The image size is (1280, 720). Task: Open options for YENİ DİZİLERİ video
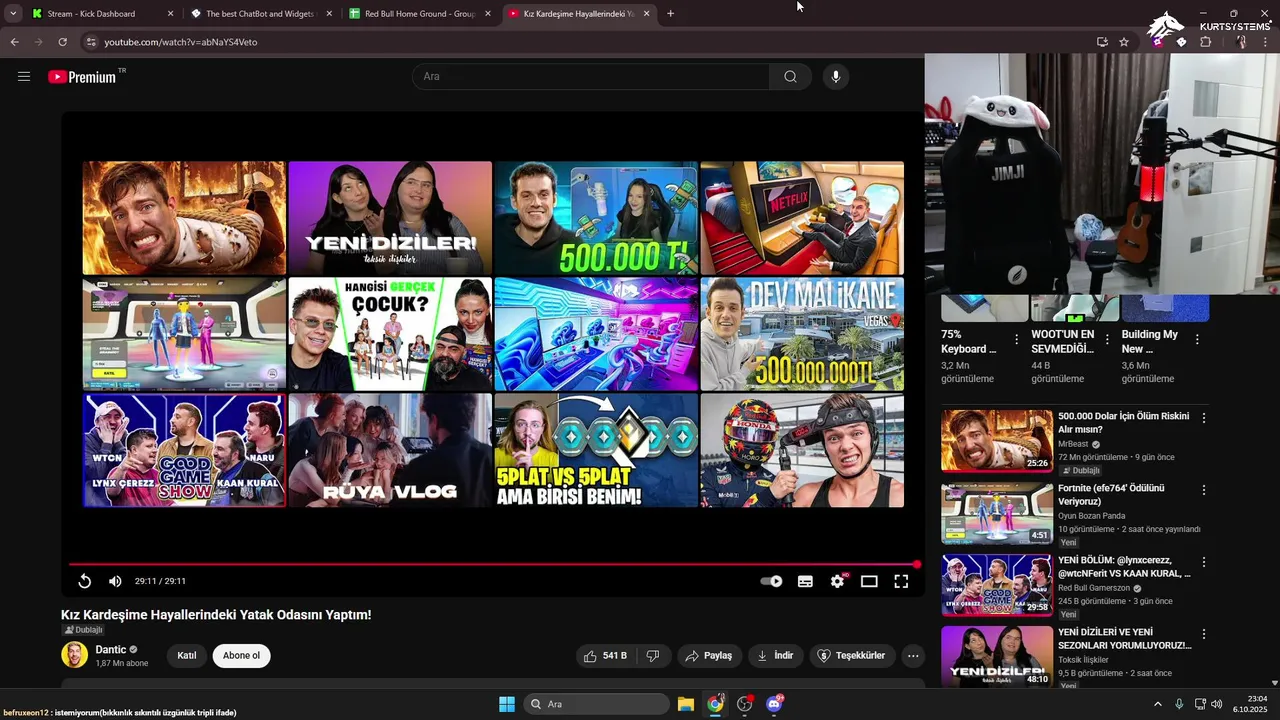pyautogui.click(x=1204, y=634)
